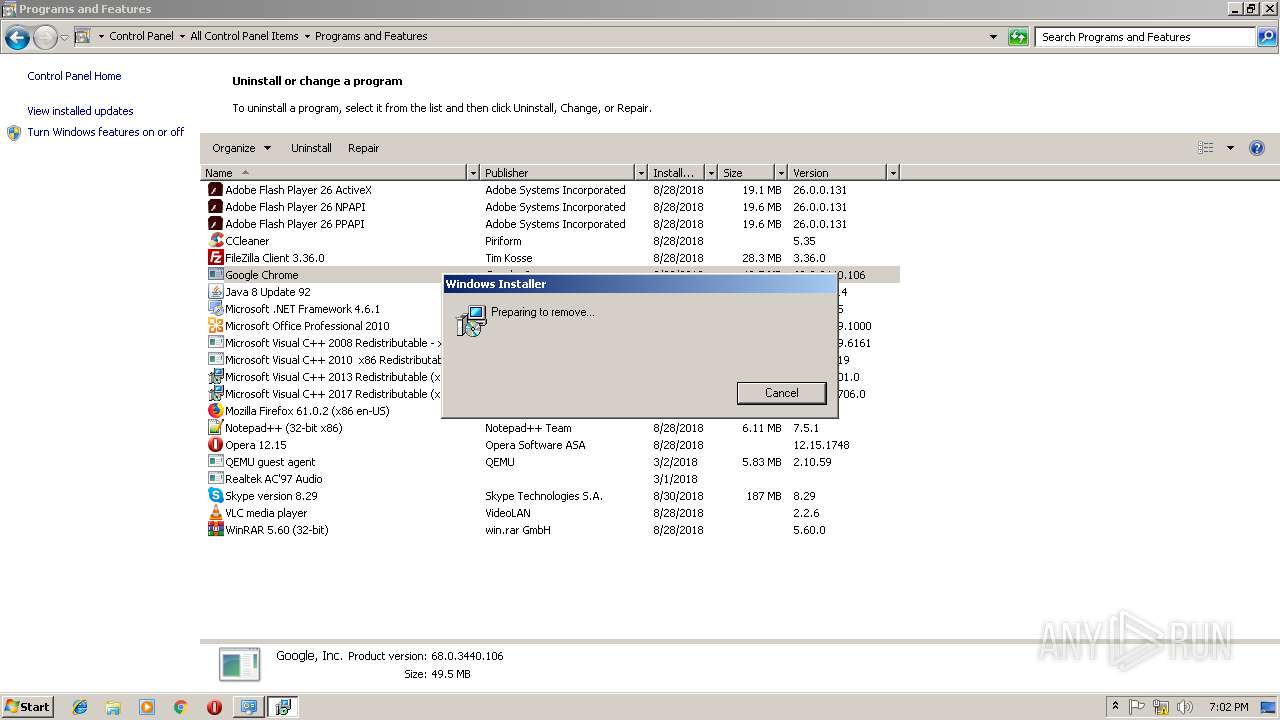1280x720 pixels.
Task: Open the Help question mark icon
Action: (1257, 148)
